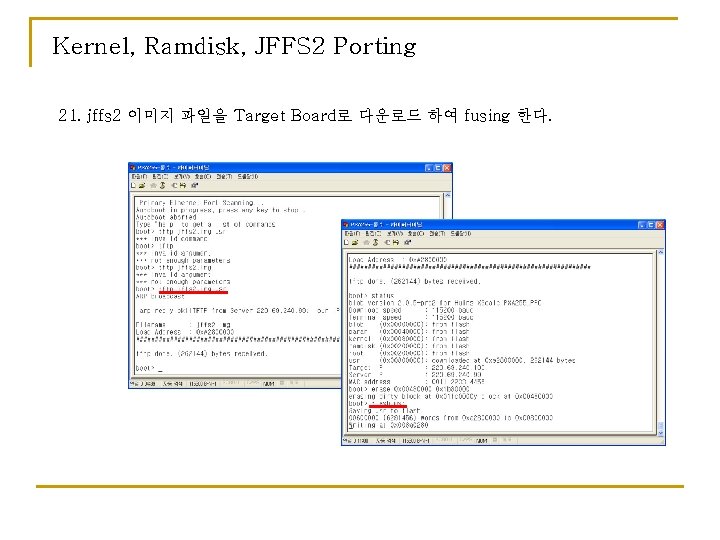The width and height of the screenshot is (720, 540).
Task: Click scroll-down arrow in front window scrollbar
Action: coord(660,433)
